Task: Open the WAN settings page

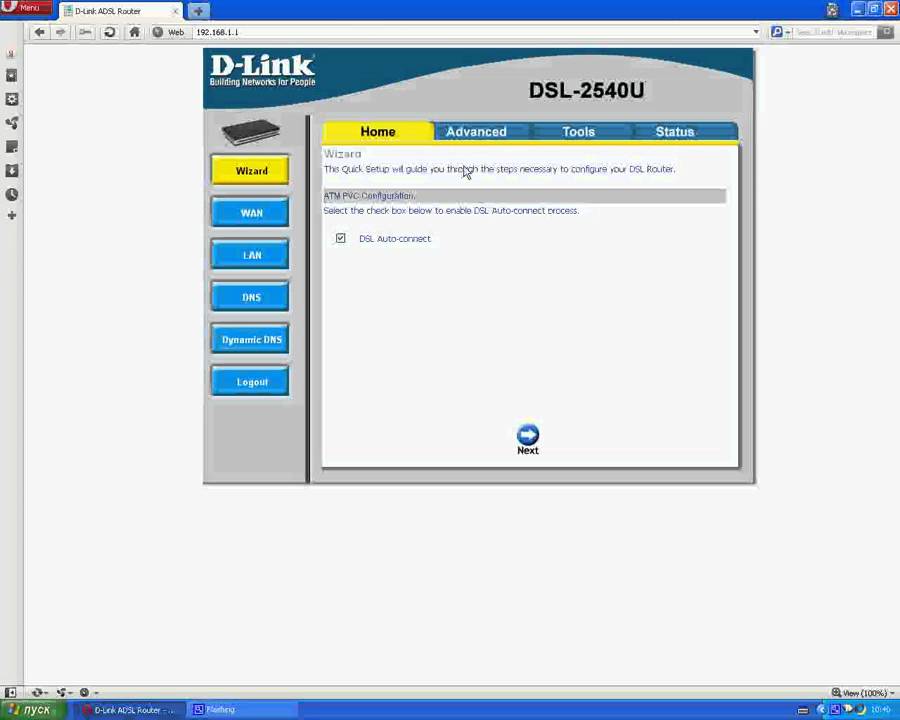Action: pos(251,212)
